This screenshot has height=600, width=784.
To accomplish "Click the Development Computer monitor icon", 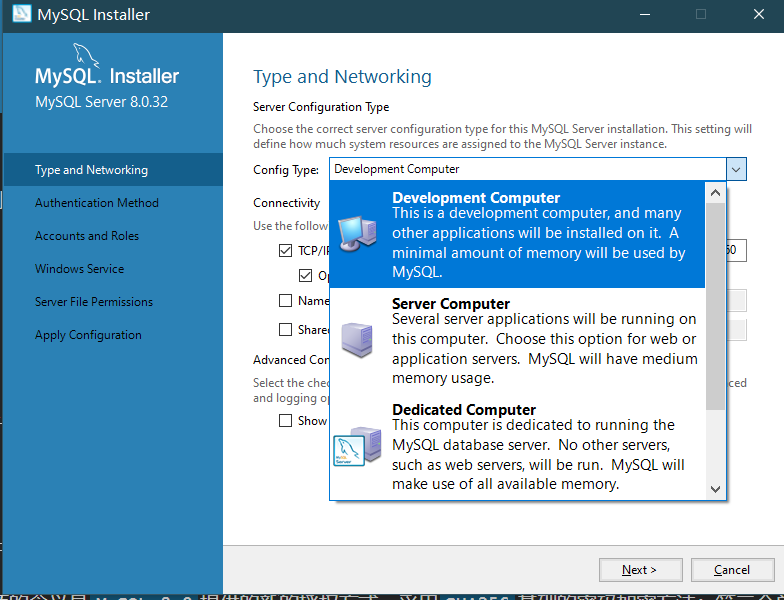I will click(x=357, y=234).
